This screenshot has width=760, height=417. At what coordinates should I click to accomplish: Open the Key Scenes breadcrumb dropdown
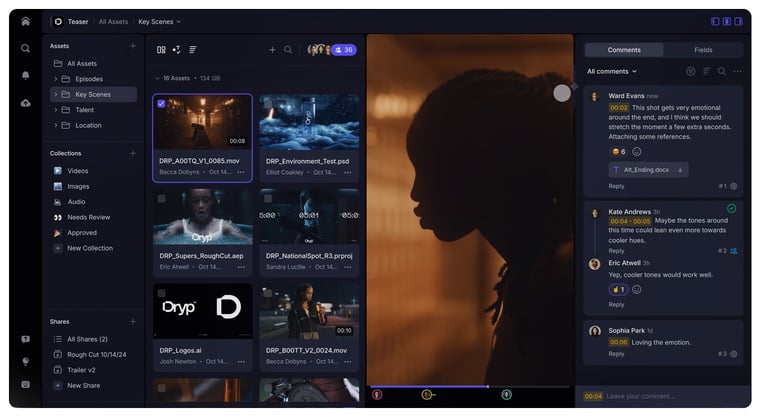click(x=160, y=21)
